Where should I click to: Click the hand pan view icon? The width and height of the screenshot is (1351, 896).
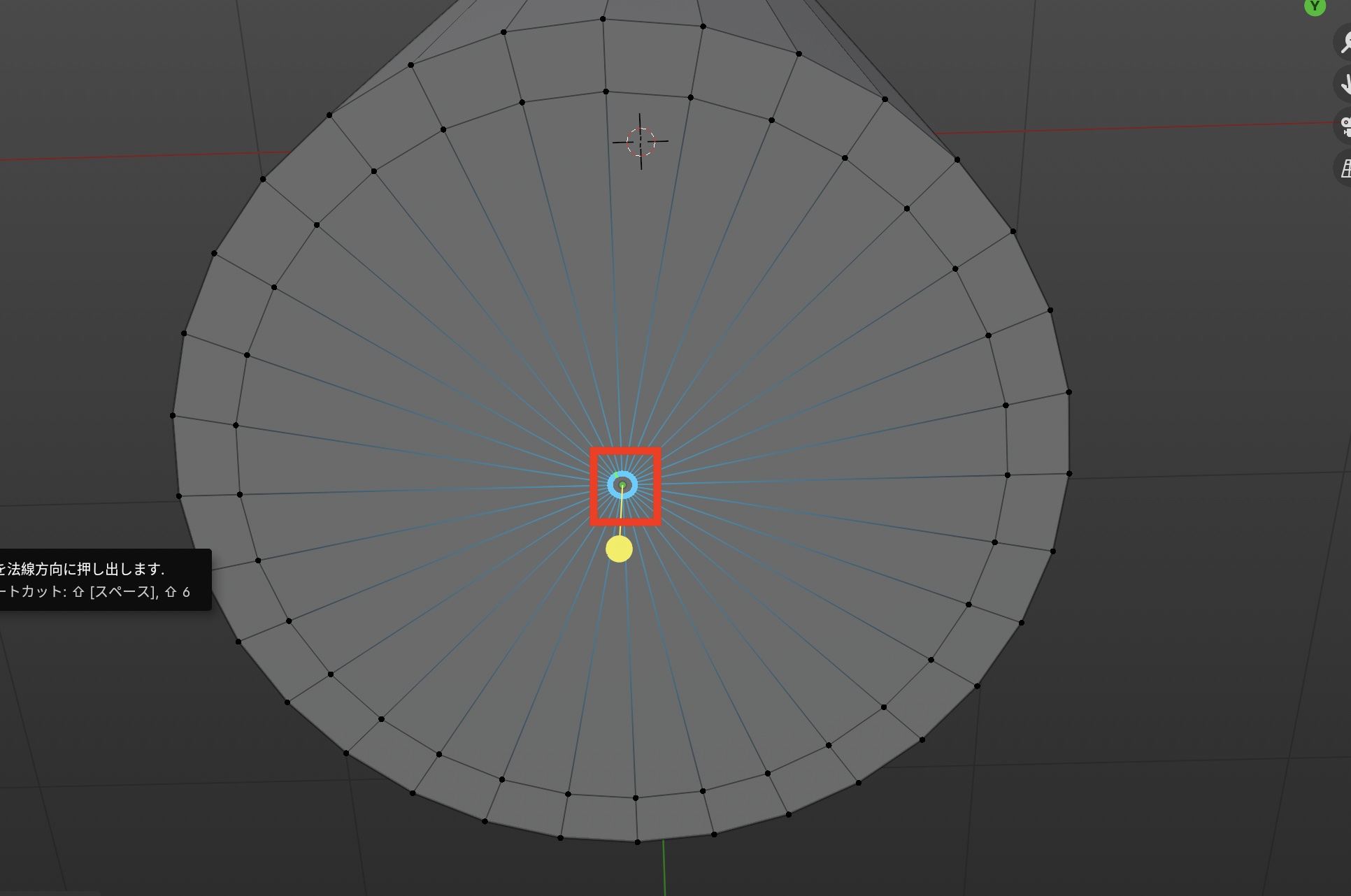click(1344, 85)
